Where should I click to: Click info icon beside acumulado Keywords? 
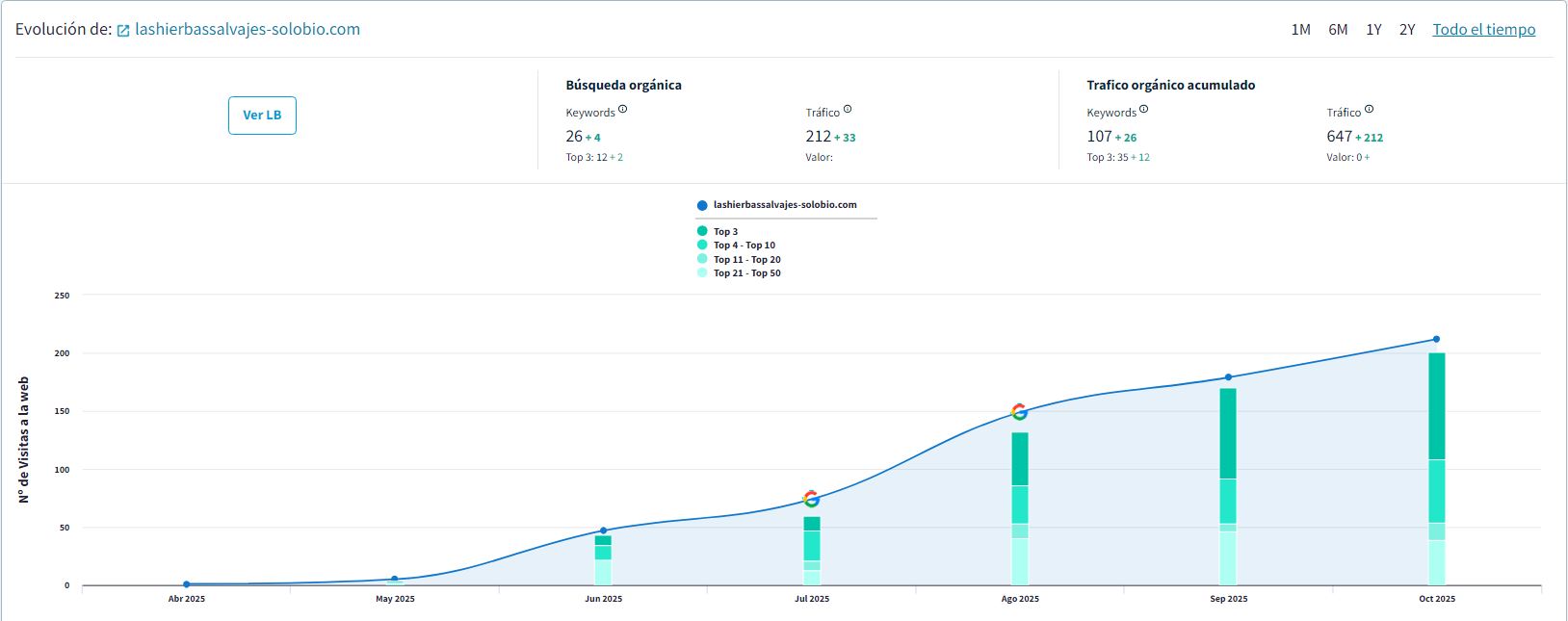[1143, 109]
